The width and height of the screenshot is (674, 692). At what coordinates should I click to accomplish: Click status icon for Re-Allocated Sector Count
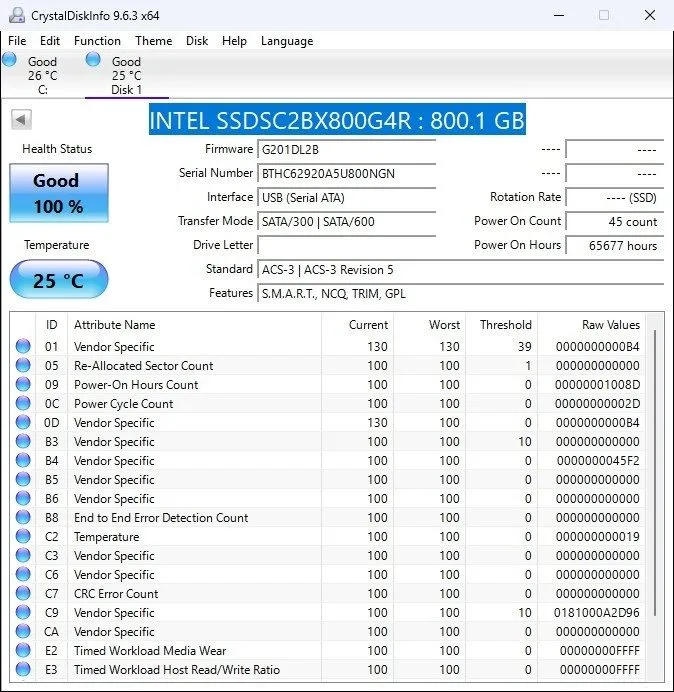23,365
